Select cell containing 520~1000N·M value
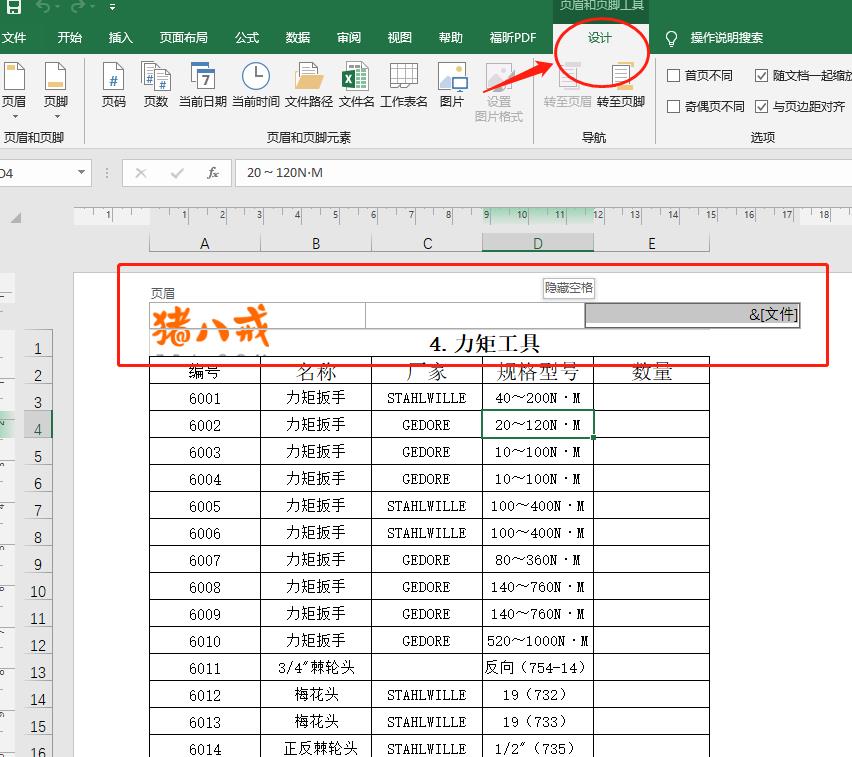This screenshot has height=757, width=852. 537,640
